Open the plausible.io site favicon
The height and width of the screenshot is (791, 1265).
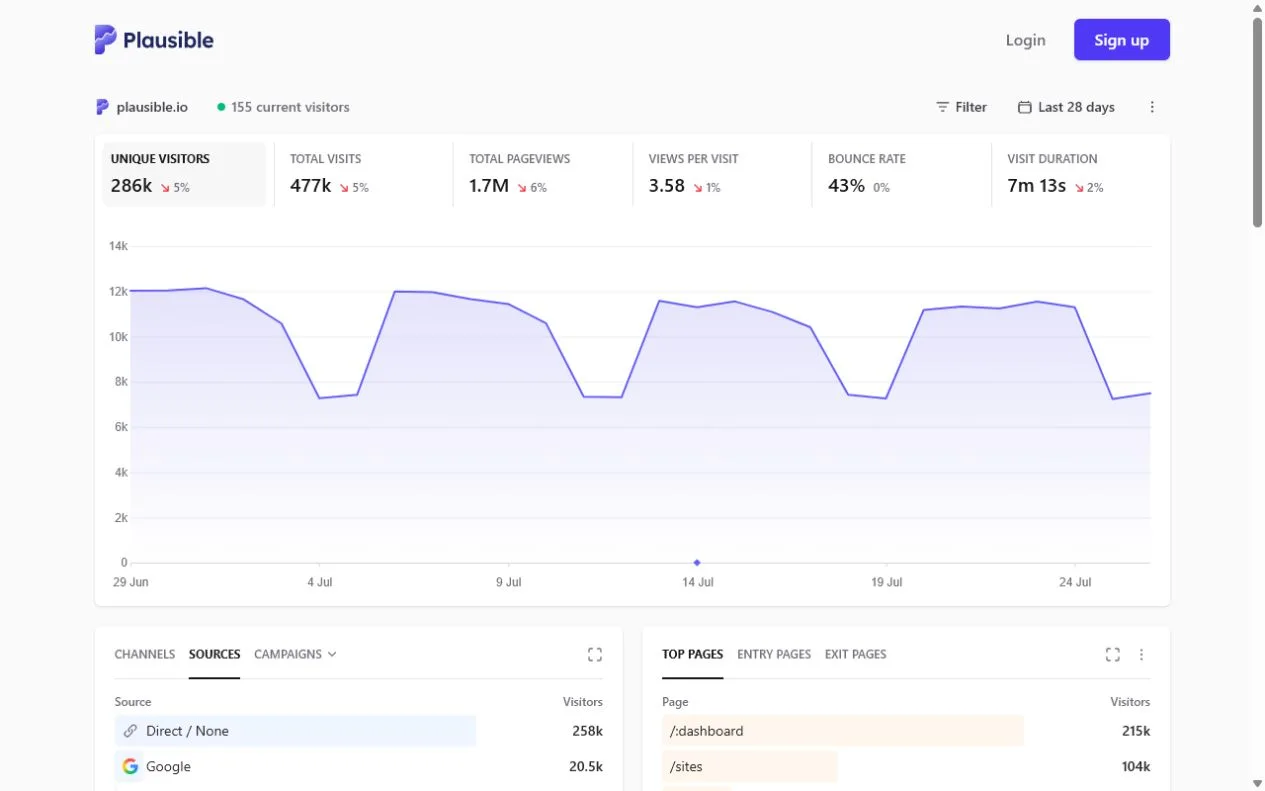(x=102, y=107)
